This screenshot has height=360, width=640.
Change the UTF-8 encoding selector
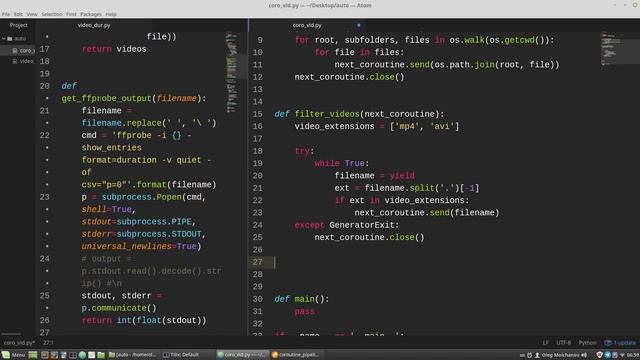coord(564,343)
